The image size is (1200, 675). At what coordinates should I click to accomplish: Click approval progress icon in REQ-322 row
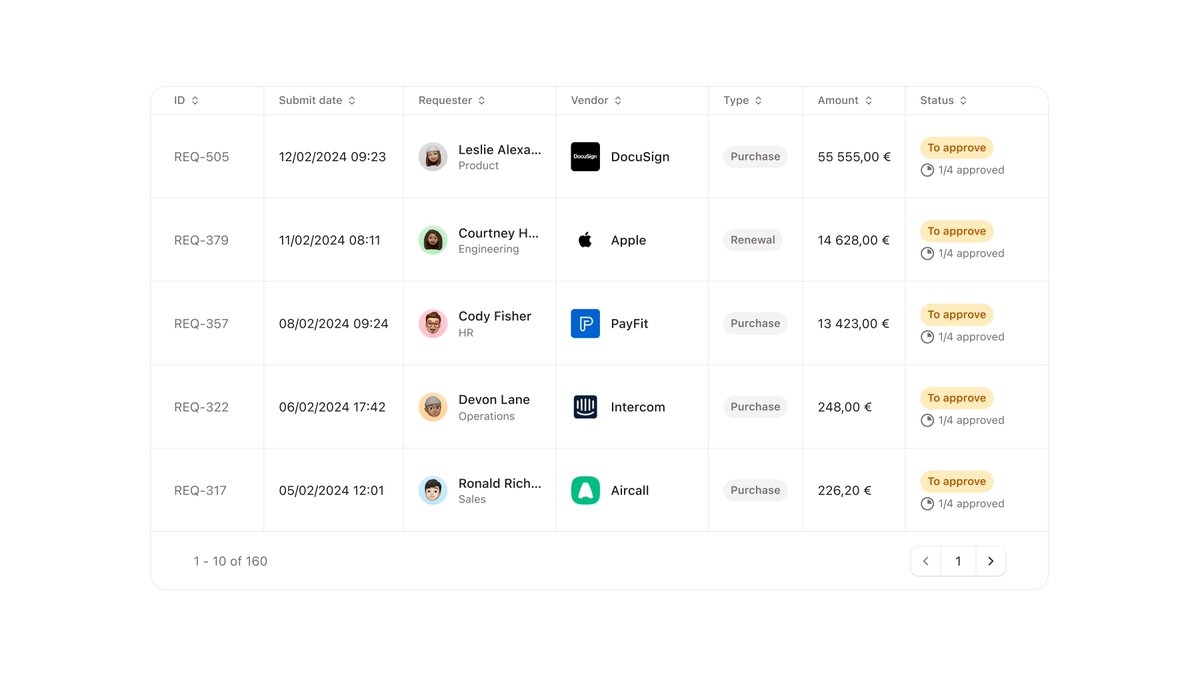[x=927, y=421]
